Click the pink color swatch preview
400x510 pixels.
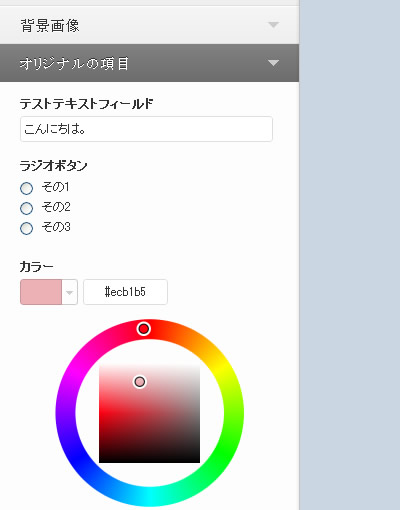tap(41, 292)
